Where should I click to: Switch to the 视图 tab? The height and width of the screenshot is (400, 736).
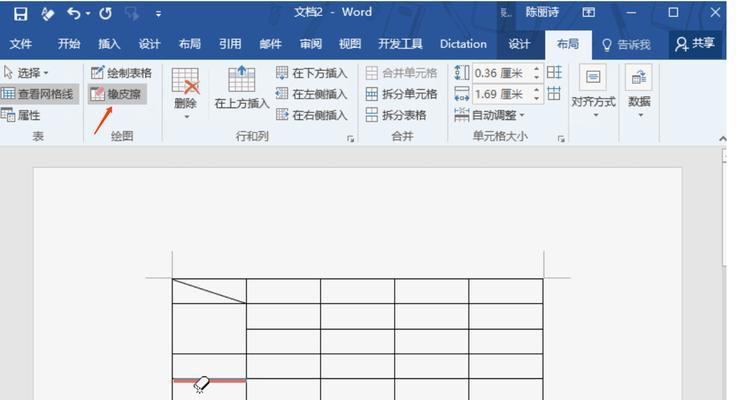[x=350, y=44]
